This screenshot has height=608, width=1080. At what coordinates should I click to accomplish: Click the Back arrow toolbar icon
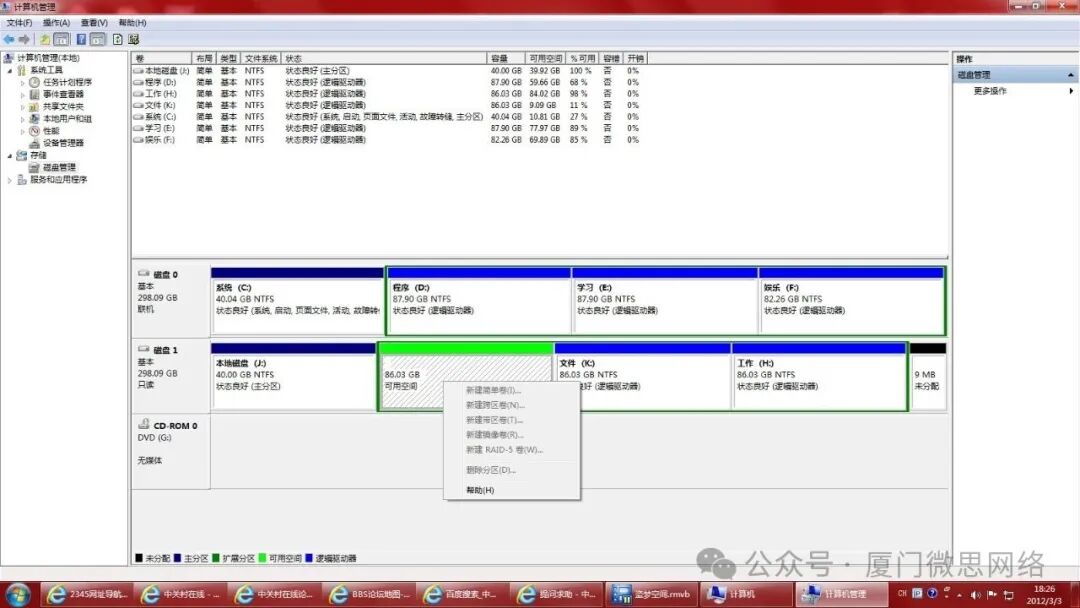(x=9, y=40)
